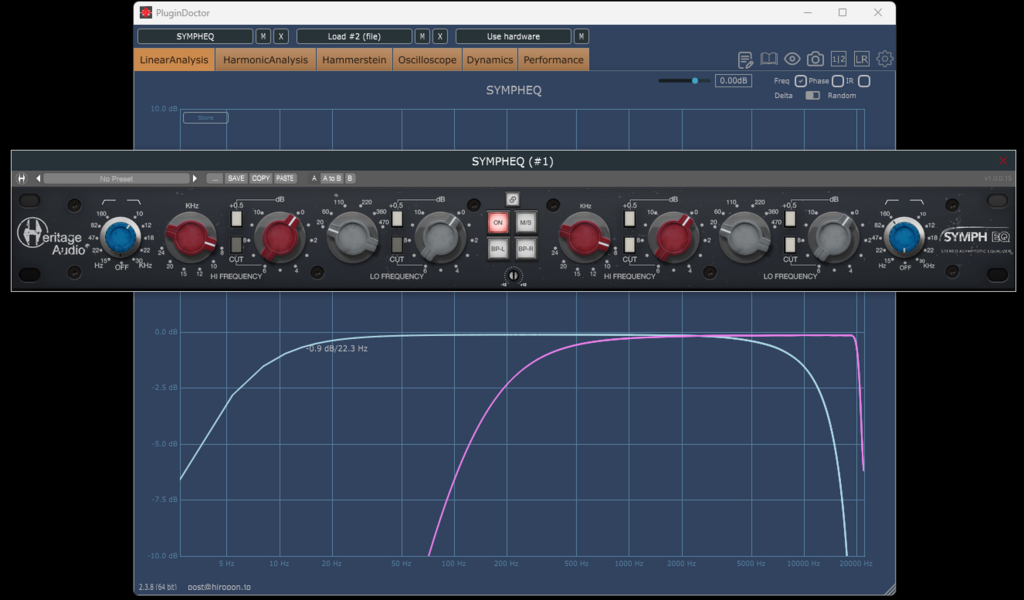Click the PluginDoctor app icon in title bar
Screen dimensions: 1024x600
(x=146, y=12)
